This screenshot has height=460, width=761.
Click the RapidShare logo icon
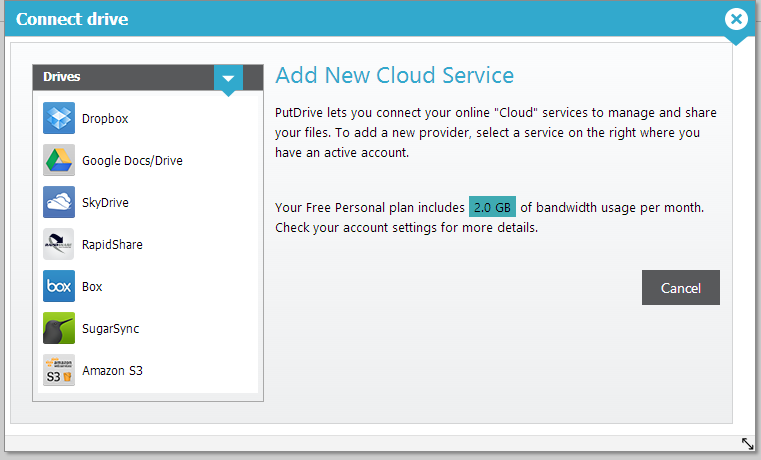59,244
